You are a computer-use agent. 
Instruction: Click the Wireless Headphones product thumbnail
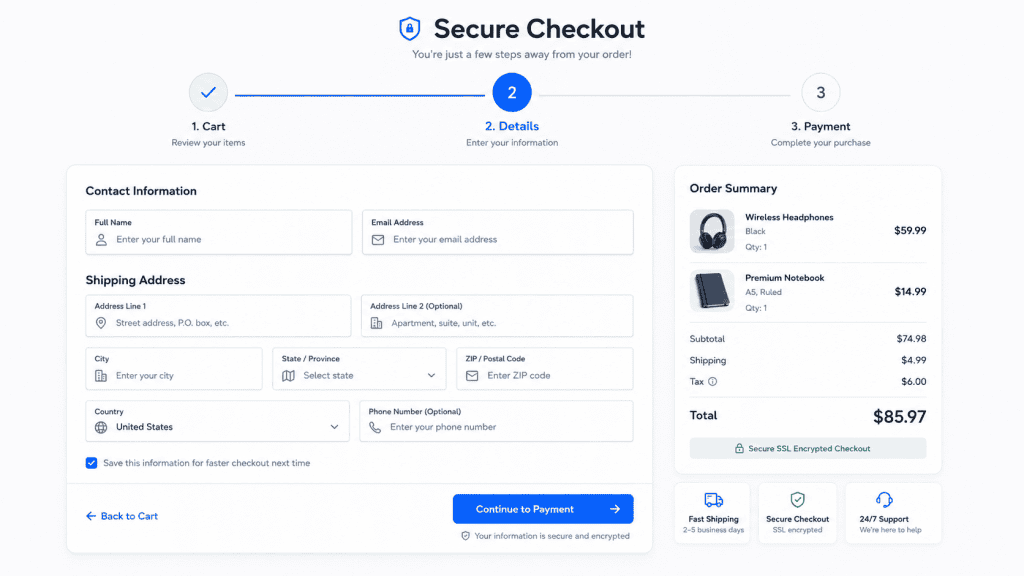(712, 231)
